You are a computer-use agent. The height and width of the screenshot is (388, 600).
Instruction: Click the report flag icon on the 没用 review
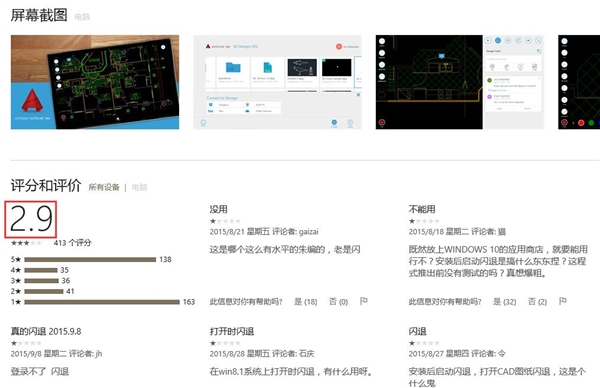click(x=364, y=301)
